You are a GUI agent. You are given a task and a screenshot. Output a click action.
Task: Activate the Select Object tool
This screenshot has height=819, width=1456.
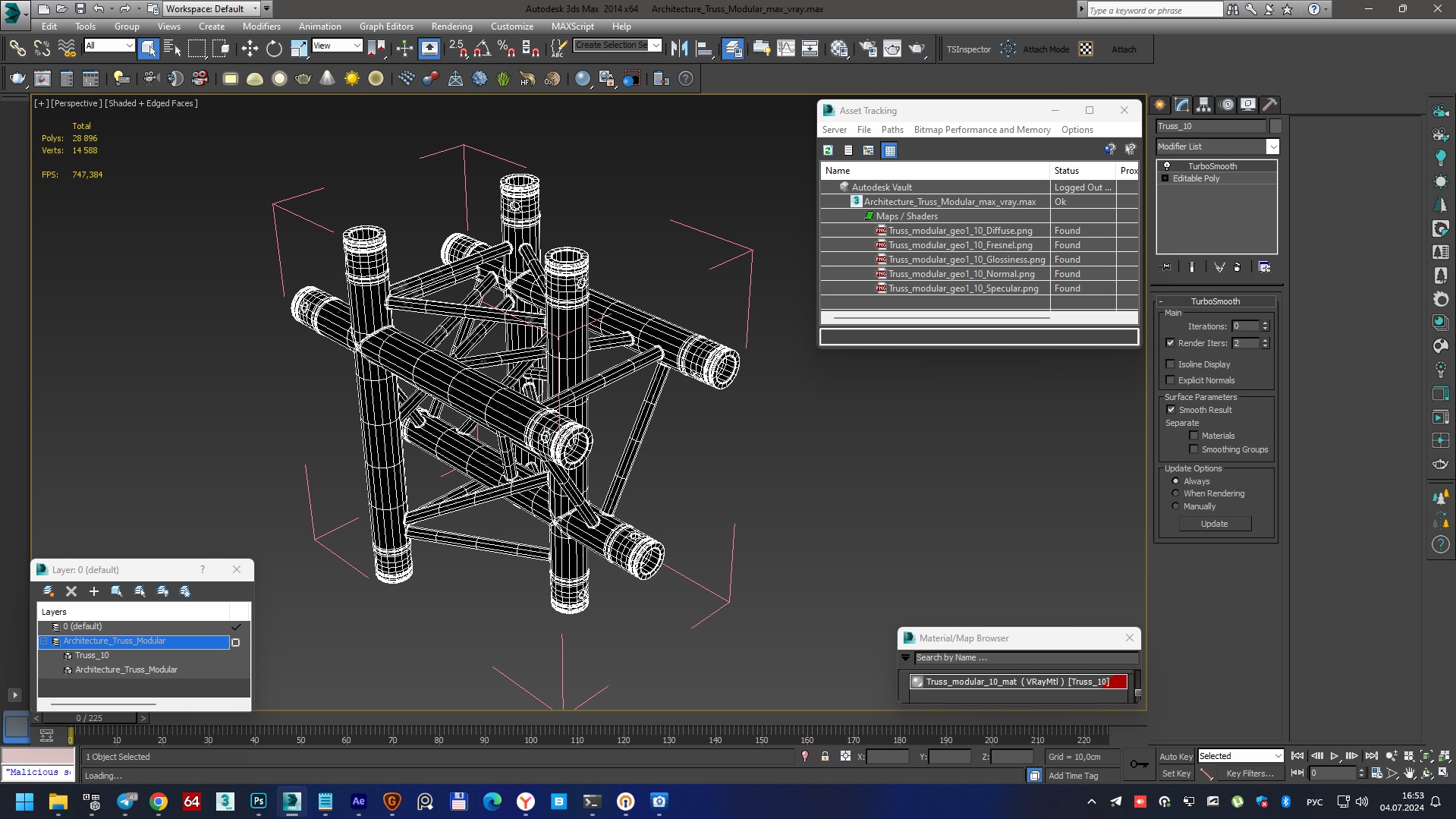point(148,49)
